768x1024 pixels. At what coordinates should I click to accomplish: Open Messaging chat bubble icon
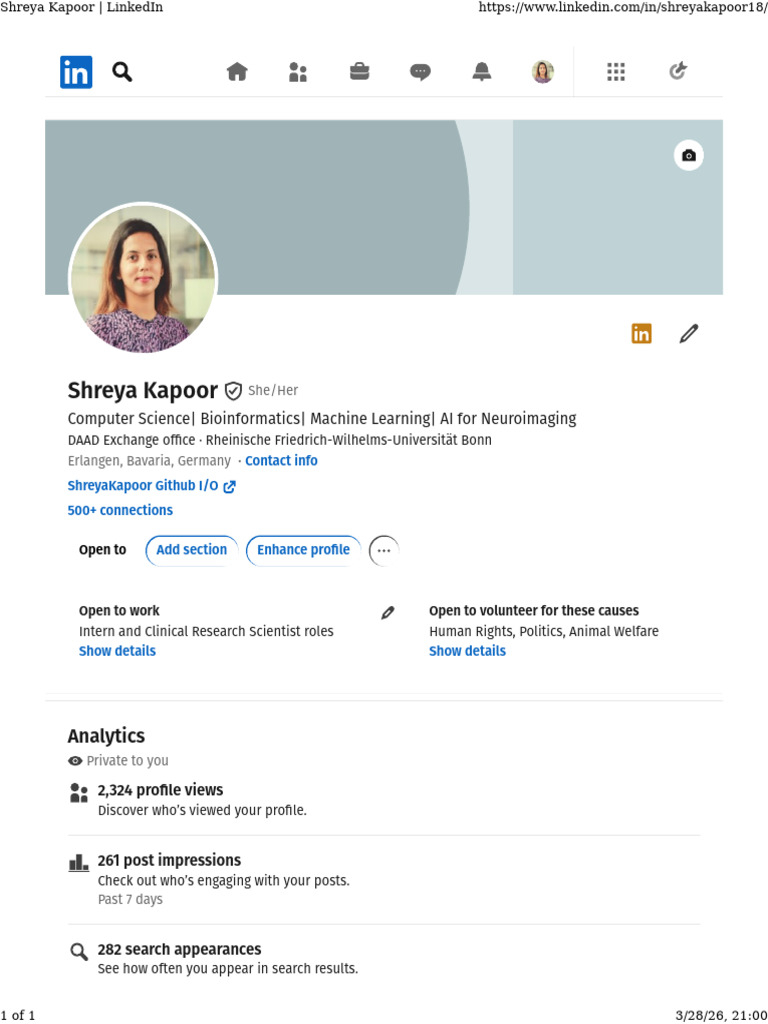[420, 72]
